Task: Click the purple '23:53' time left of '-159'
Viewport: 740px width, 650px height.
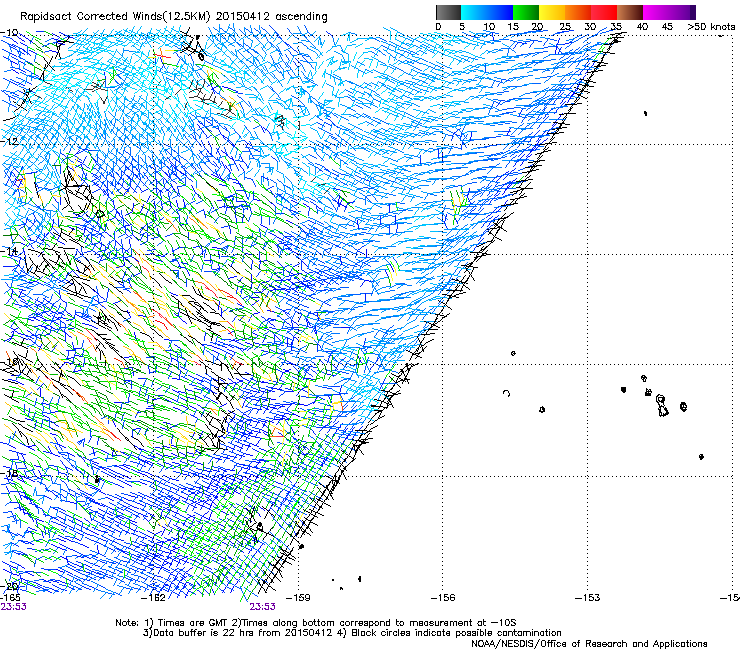Action: [262, 607]
